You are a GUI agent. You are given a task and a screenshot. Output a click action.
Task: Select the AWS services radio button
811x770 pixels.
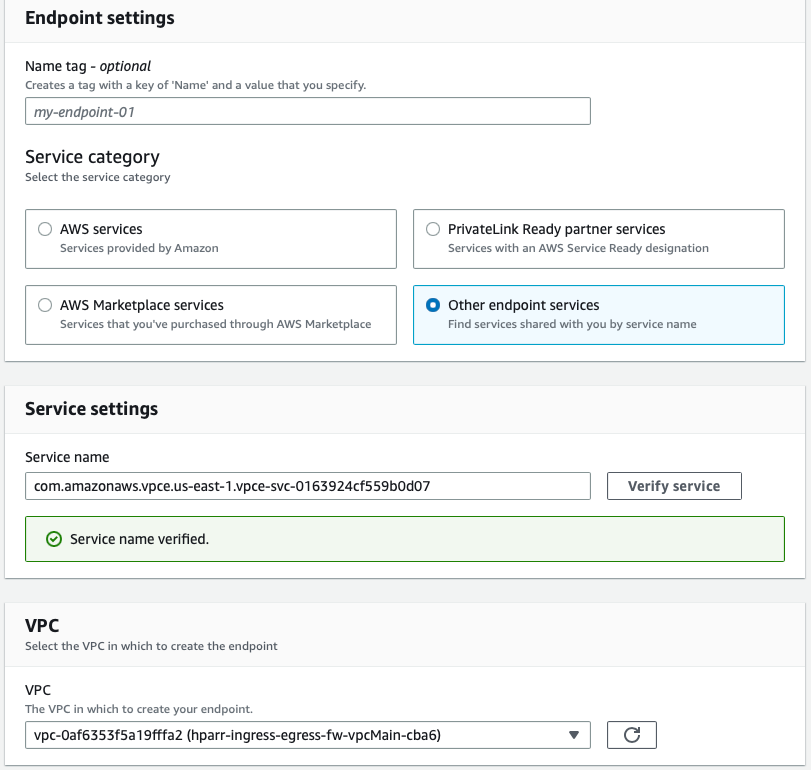pos(45,229)
